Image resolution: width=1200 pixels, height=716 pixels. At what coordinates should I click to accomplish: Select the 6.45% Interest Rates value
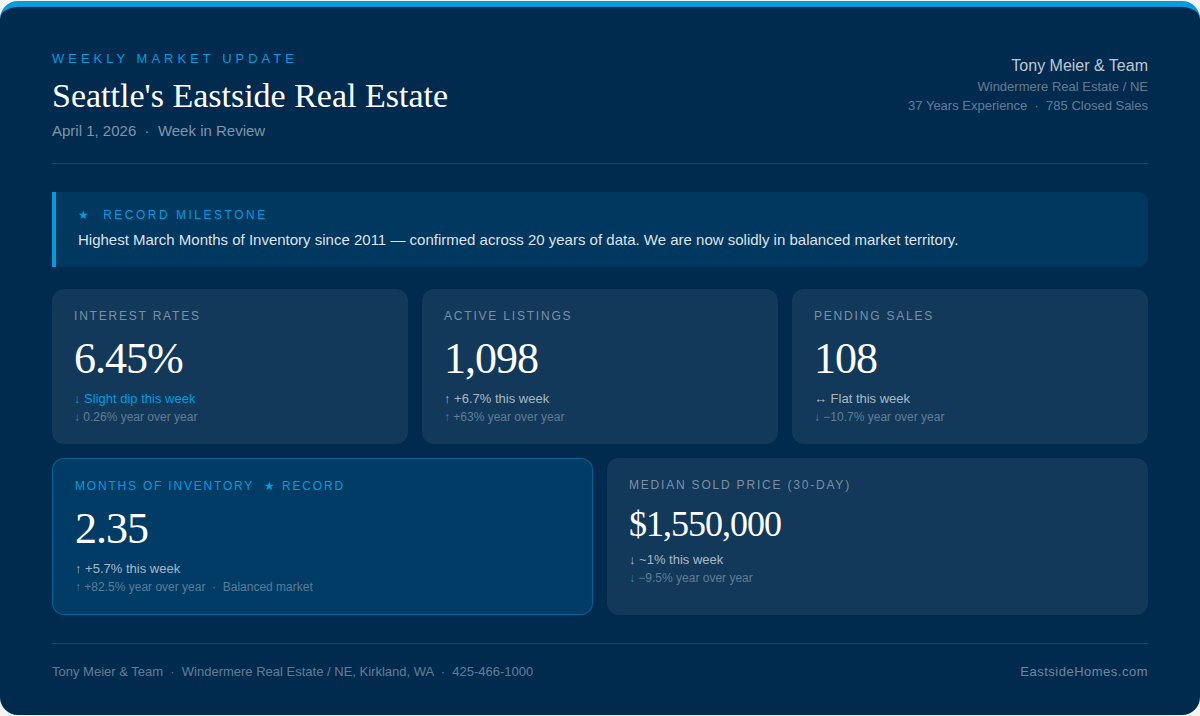128,359
